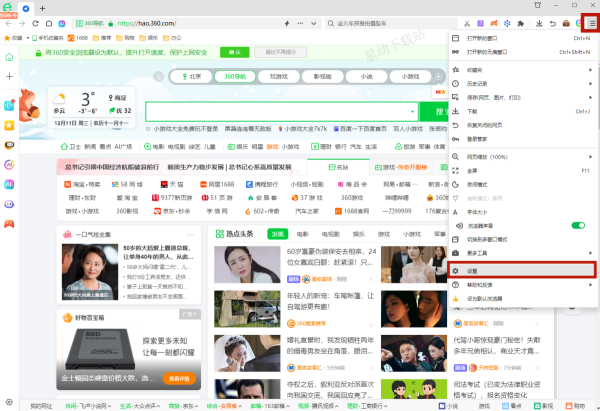This screenshot has width=600, height=411.
Task: Open the 天猫 site link
Action: [172, 184]
